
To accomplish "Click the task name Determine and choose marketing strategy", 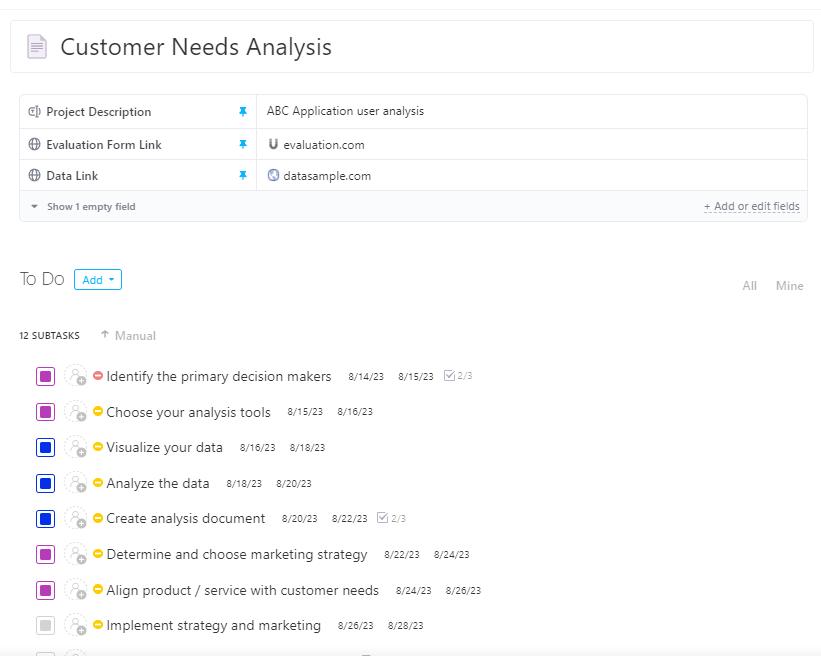I will (237, 554).
